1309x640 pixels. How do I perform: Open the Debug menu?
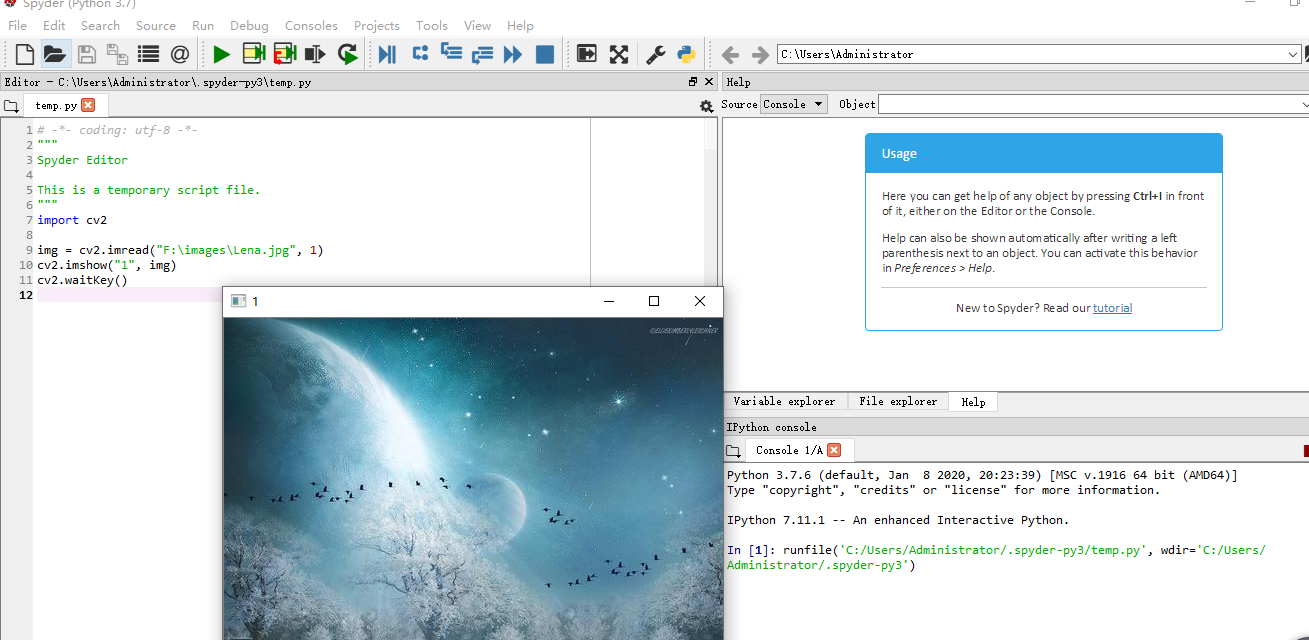[x=249, y=25]
